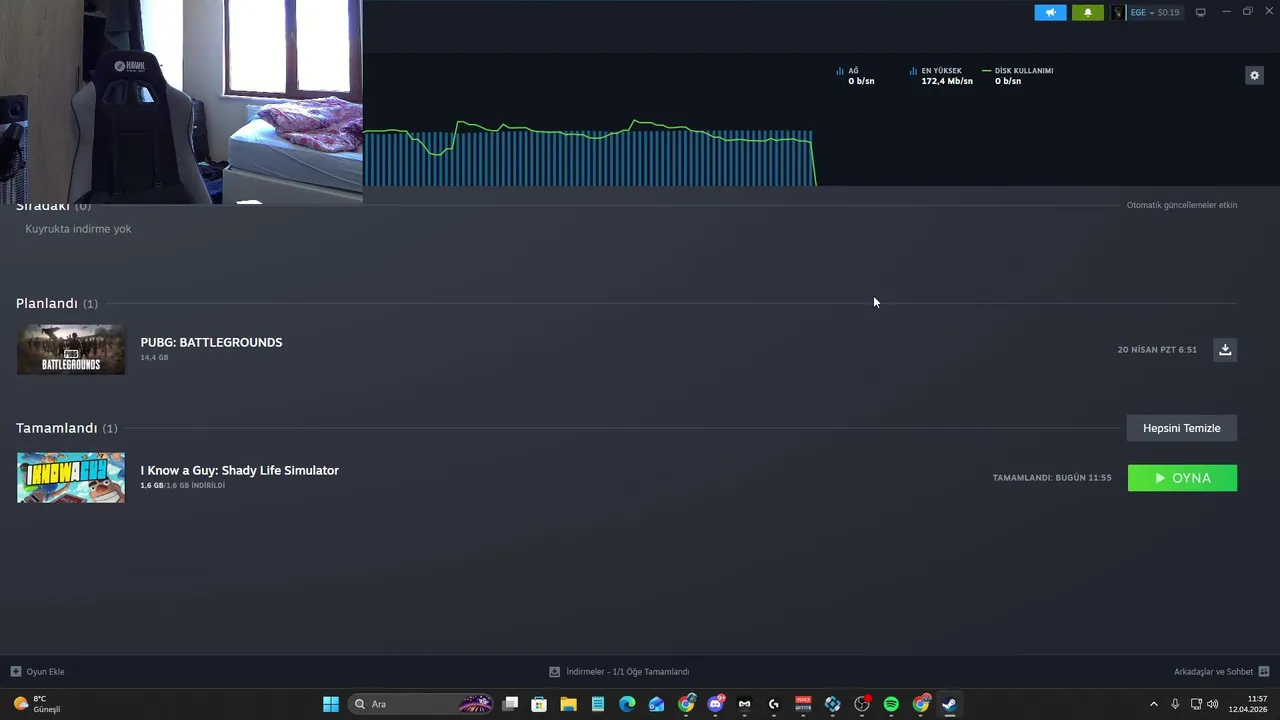1280x720 pixels.
Task: Open Voicemeeter from taskbar
Action: pos(803,704)
